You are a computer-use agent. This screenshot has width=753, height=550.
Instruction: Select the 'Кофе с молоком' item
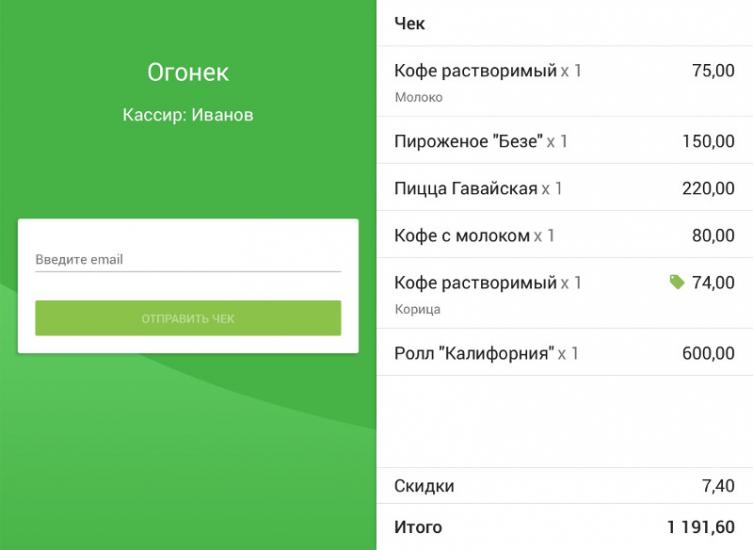click(x=565, y=235)
